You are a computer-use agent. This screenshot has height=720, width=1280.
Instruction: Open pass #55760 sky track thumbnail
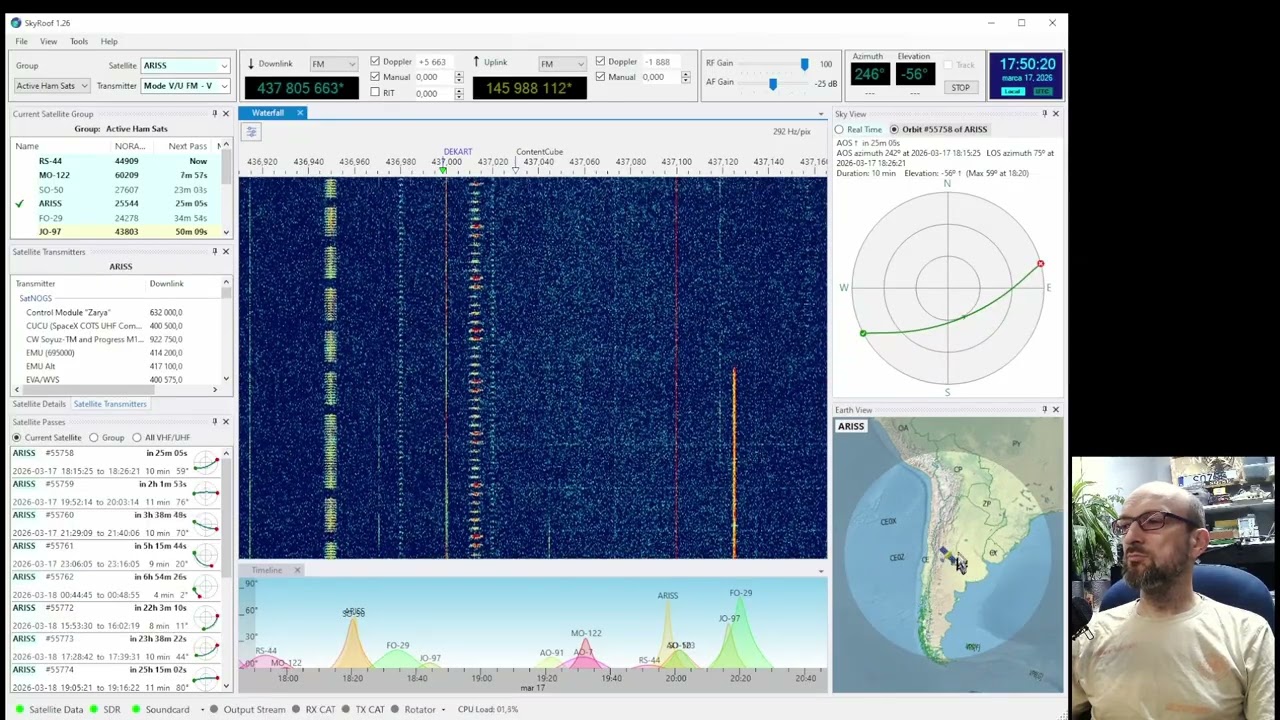click(206, 524)
